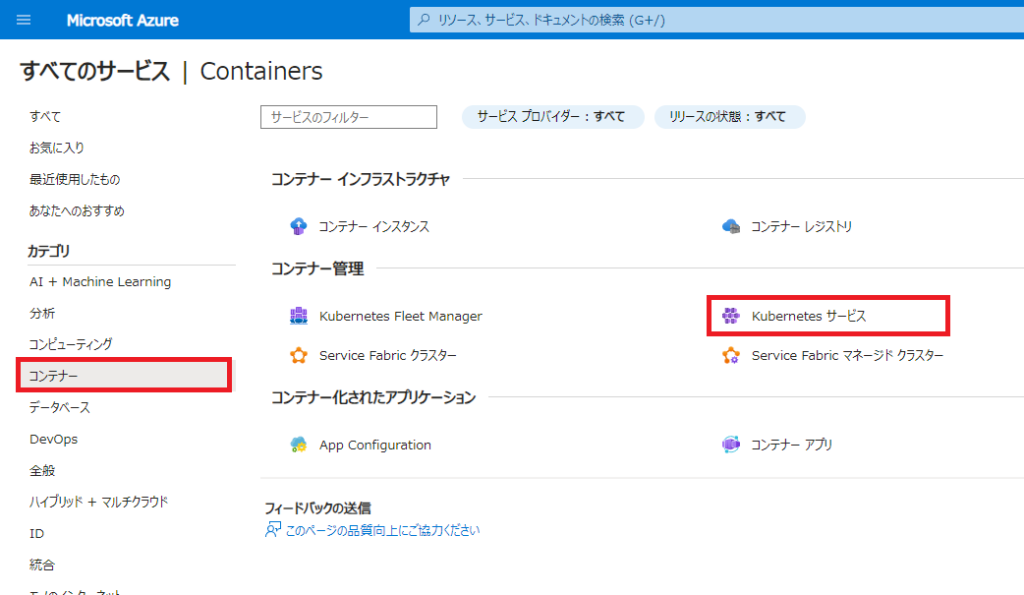This screenshot has height=595, width=1024.
Task: Open the DevOps category
Action: coord(54,439)
